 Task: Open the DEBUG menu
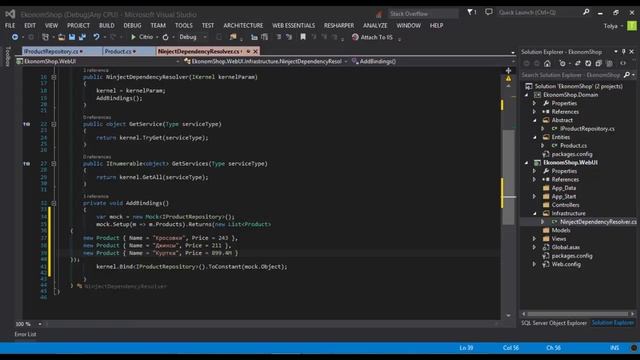pos(132,25)
